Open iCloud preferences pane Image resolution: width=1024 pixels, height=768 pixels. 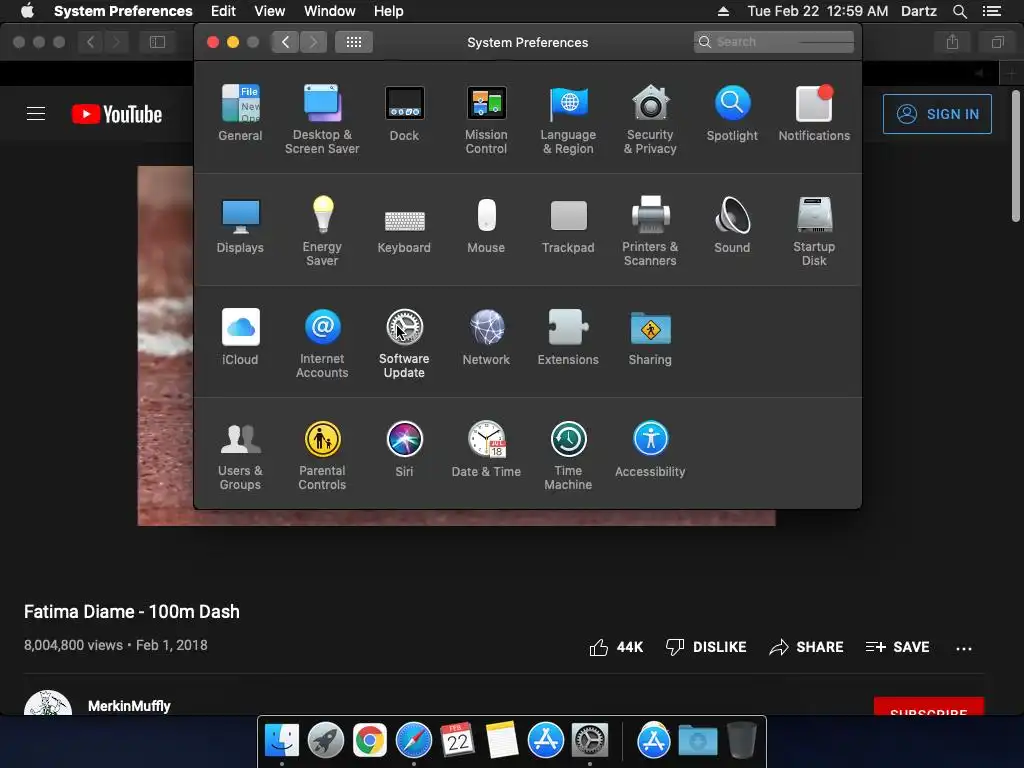pos(240,337)
